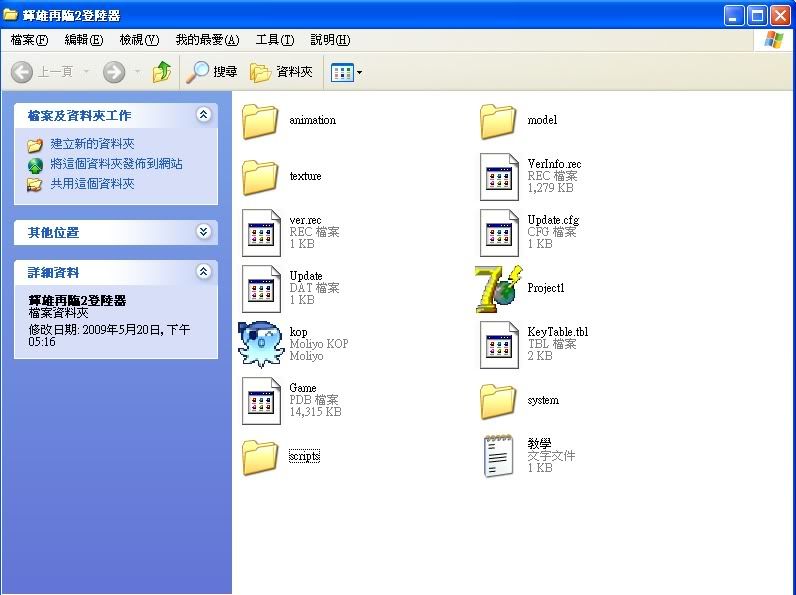Click the Up folder toolbar icon
This screenshot has width=796, height=595.
point(162,72)
